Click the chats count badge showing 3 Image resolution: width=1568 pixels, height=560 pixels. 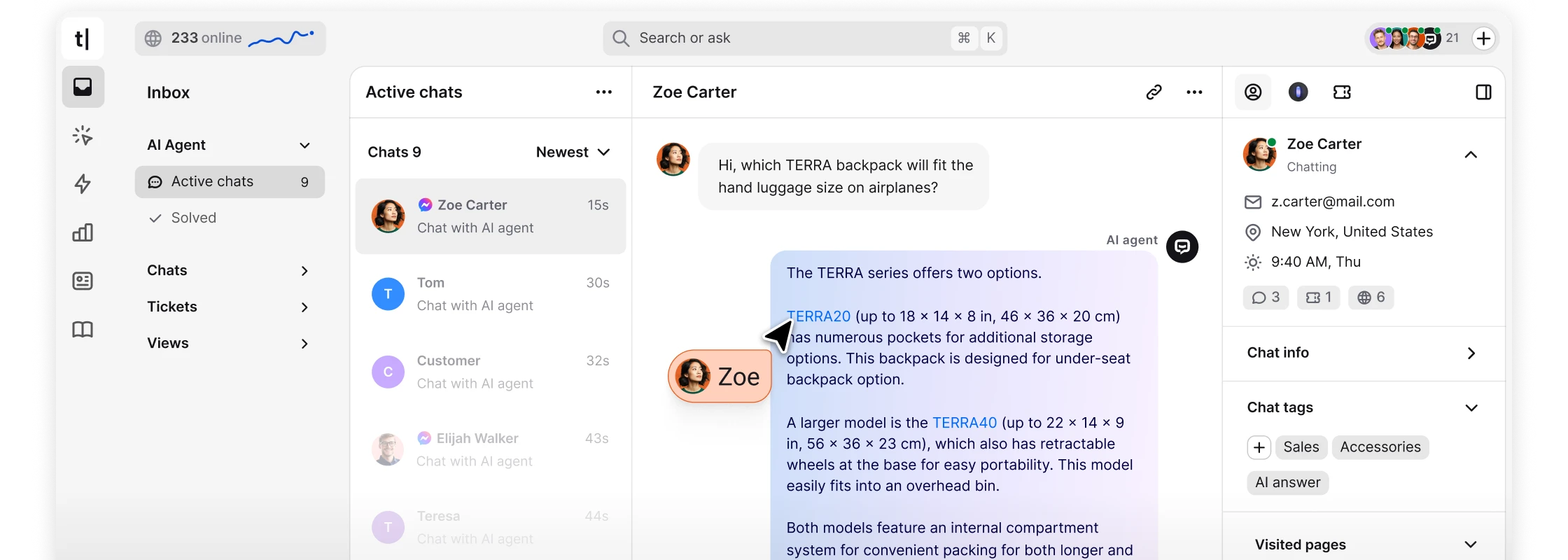pos(1266,297)
